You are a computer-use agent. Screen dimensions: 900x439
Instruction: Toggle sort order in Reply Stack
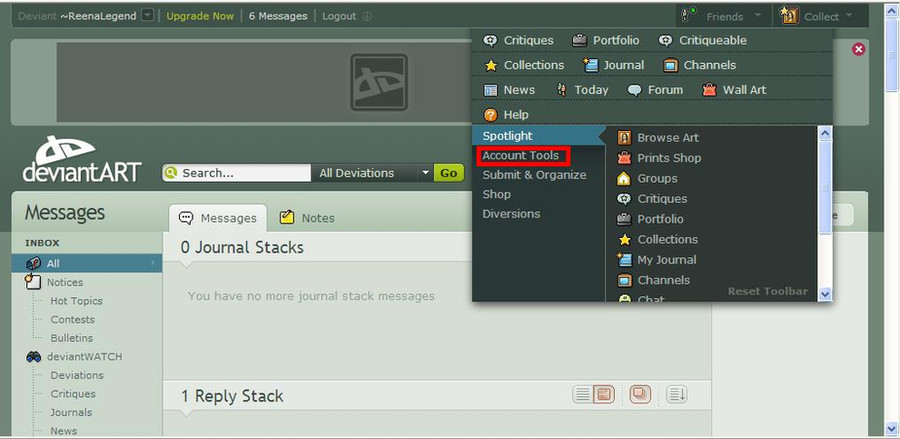coord(677,395)
